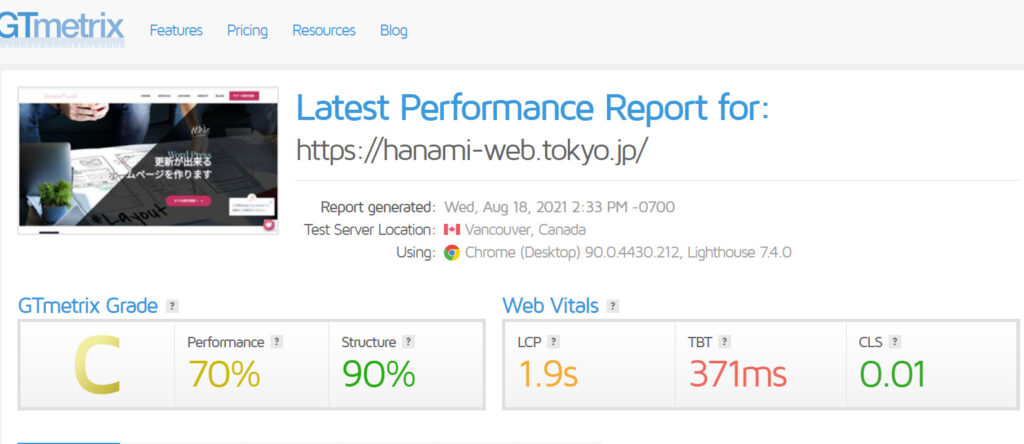Click the GTmetrix logo
The height and width of the screenshot is (444, 1024).
61,29
